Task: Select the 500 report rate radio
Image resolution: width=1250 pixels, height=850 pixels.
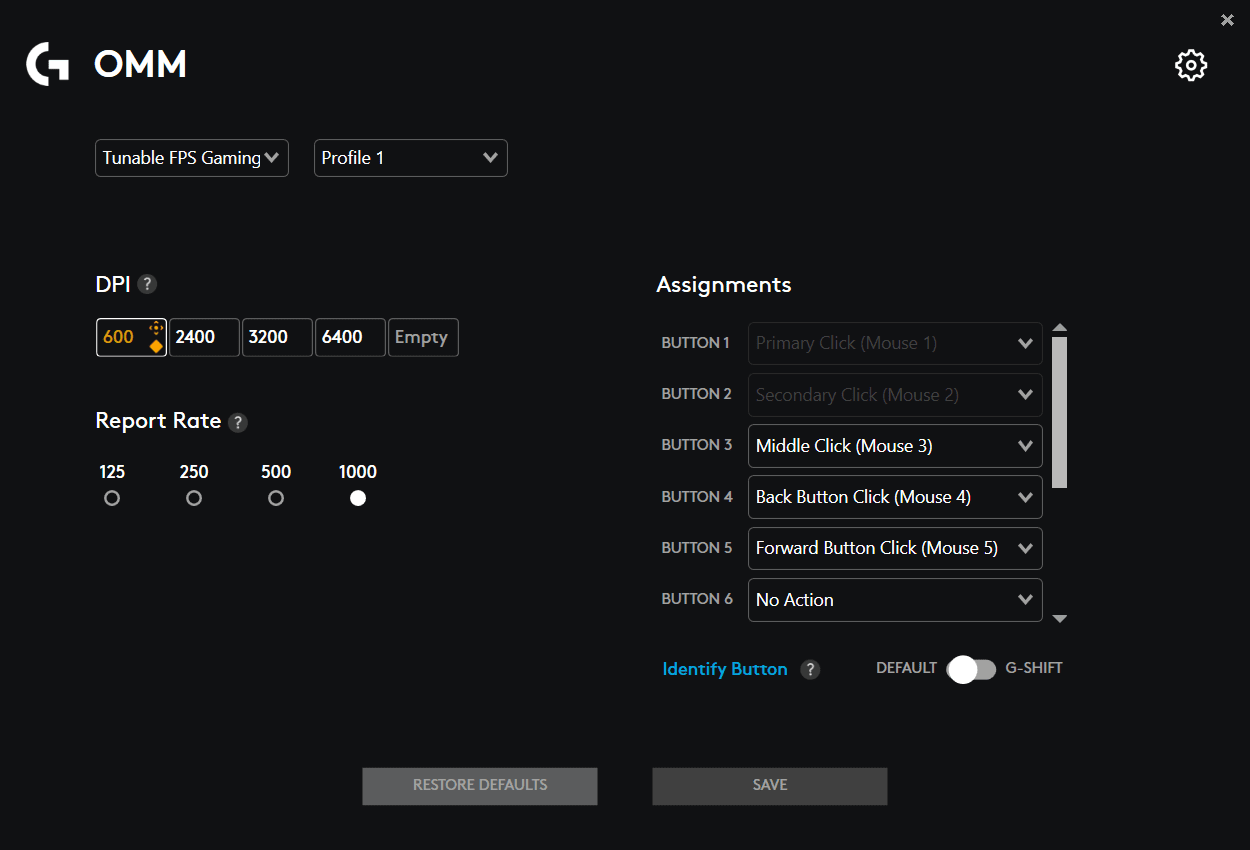Action: click(x=276, y=498)
